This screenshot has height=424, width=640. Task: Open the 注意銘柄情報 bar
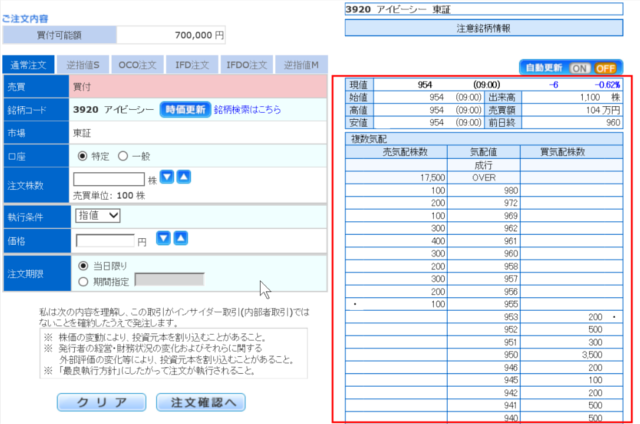484,28
